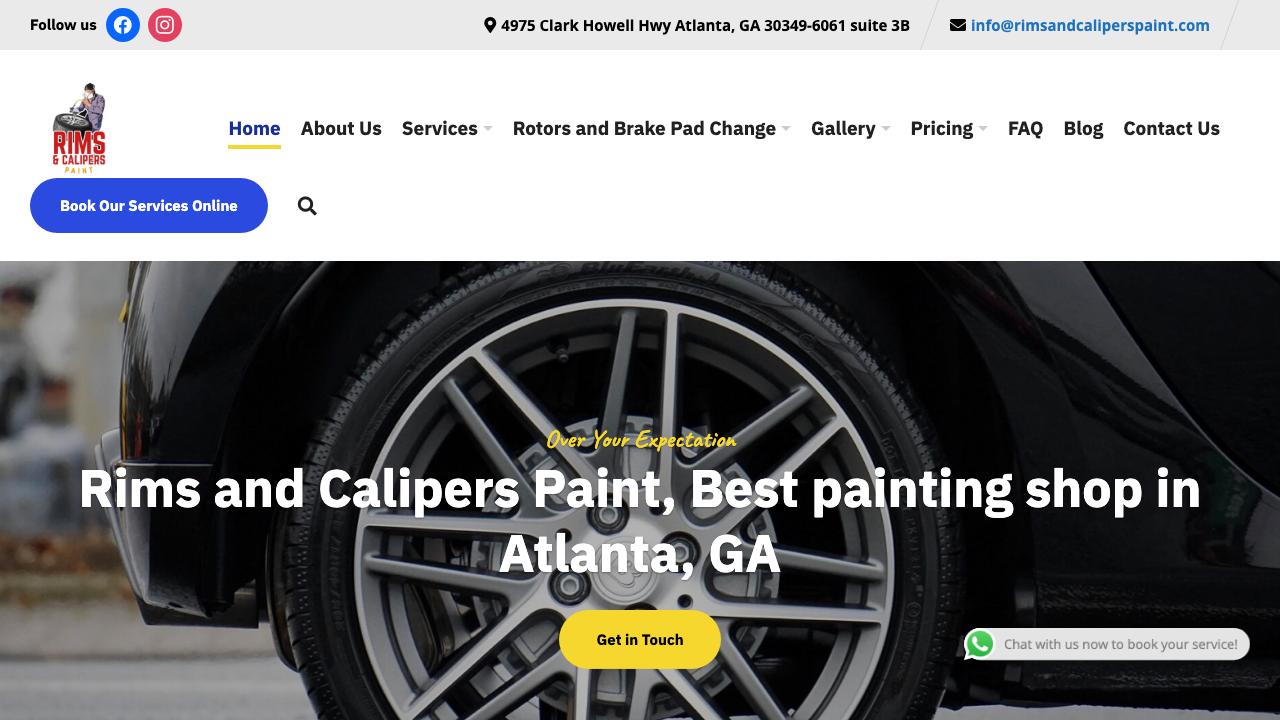Open the Contact Us page
The width and height of the screenshot is (1280, 720).
click(1171, 128)
